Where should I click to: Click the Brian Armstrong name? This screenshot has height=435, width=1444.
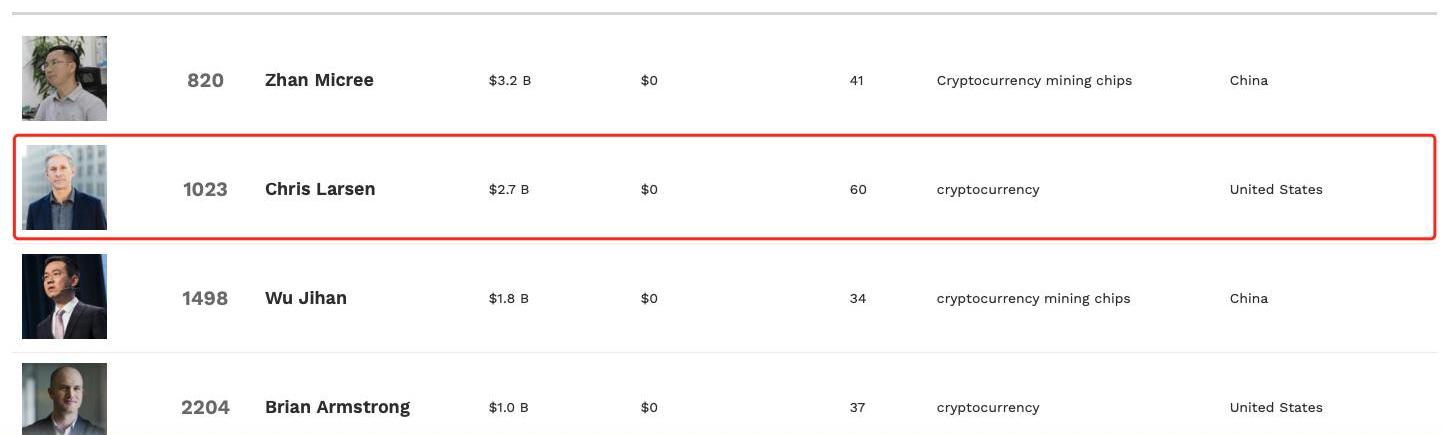tap(337, 407)
